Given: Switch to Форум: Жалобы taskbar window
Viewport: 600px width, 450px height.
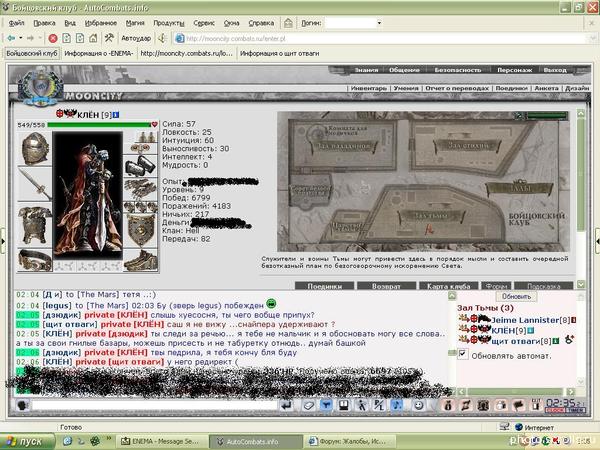Looking at the screenshot, I should coord(348,441).
